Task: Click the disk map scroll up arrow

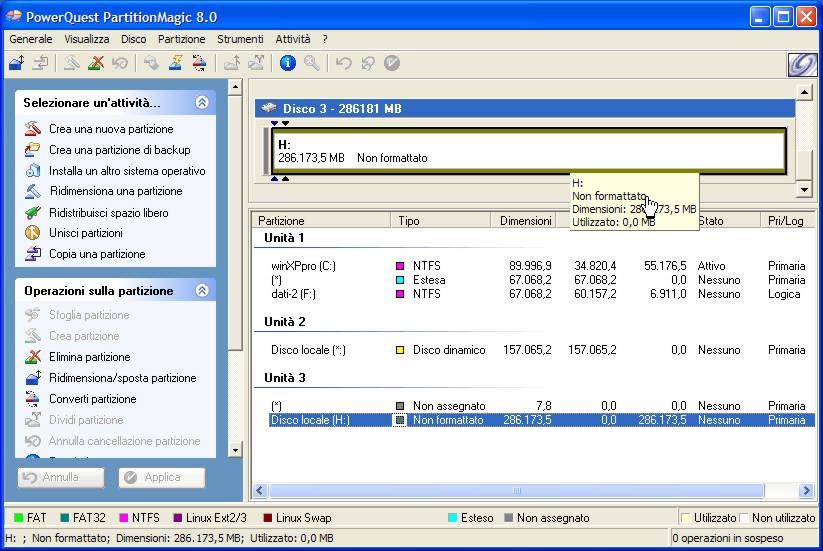Action: (804, 93)
